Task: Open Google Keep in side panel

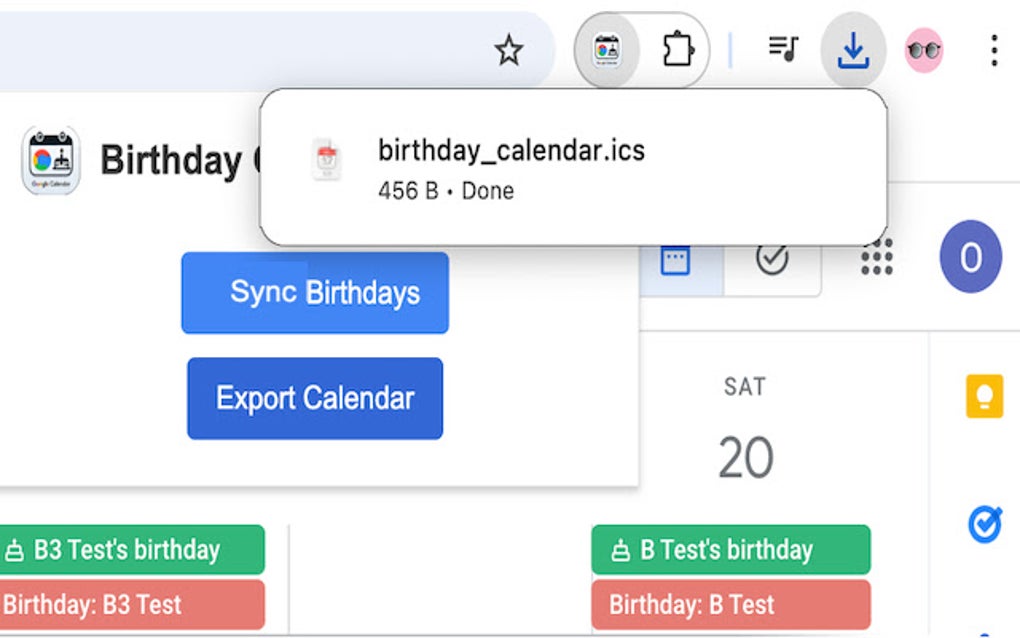Action: coord(984,396)
